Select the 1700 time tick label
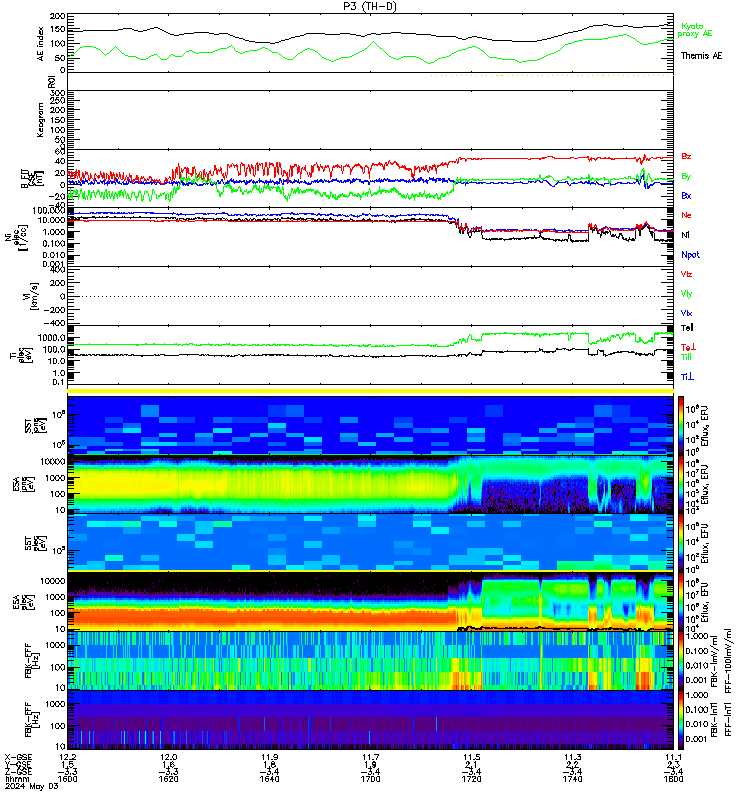The width and height of the screenshot is (750, 800). [370, 779]
